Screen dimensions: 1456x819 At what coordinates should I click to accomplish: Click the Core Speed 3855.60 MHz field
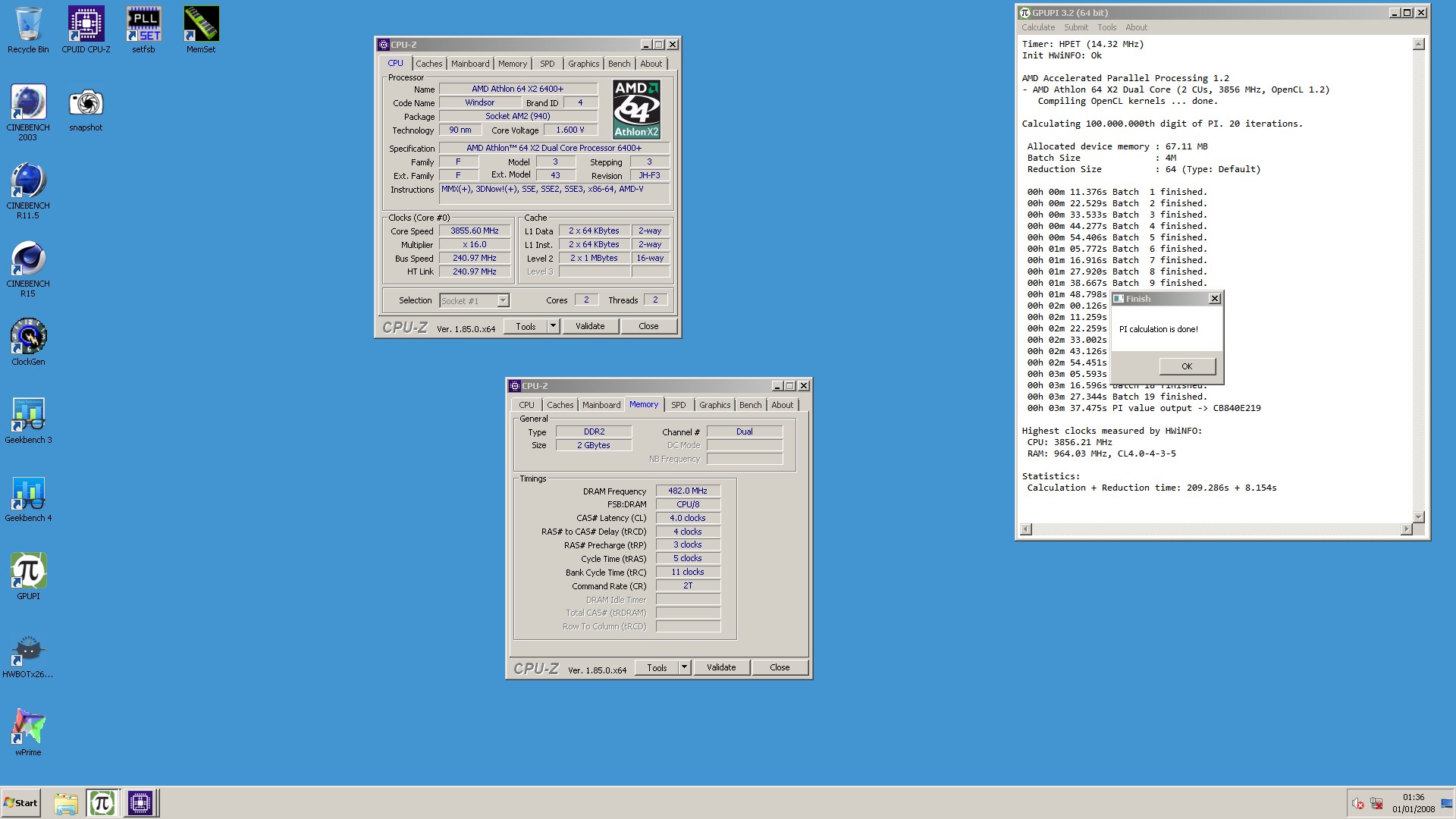[475, 231]
